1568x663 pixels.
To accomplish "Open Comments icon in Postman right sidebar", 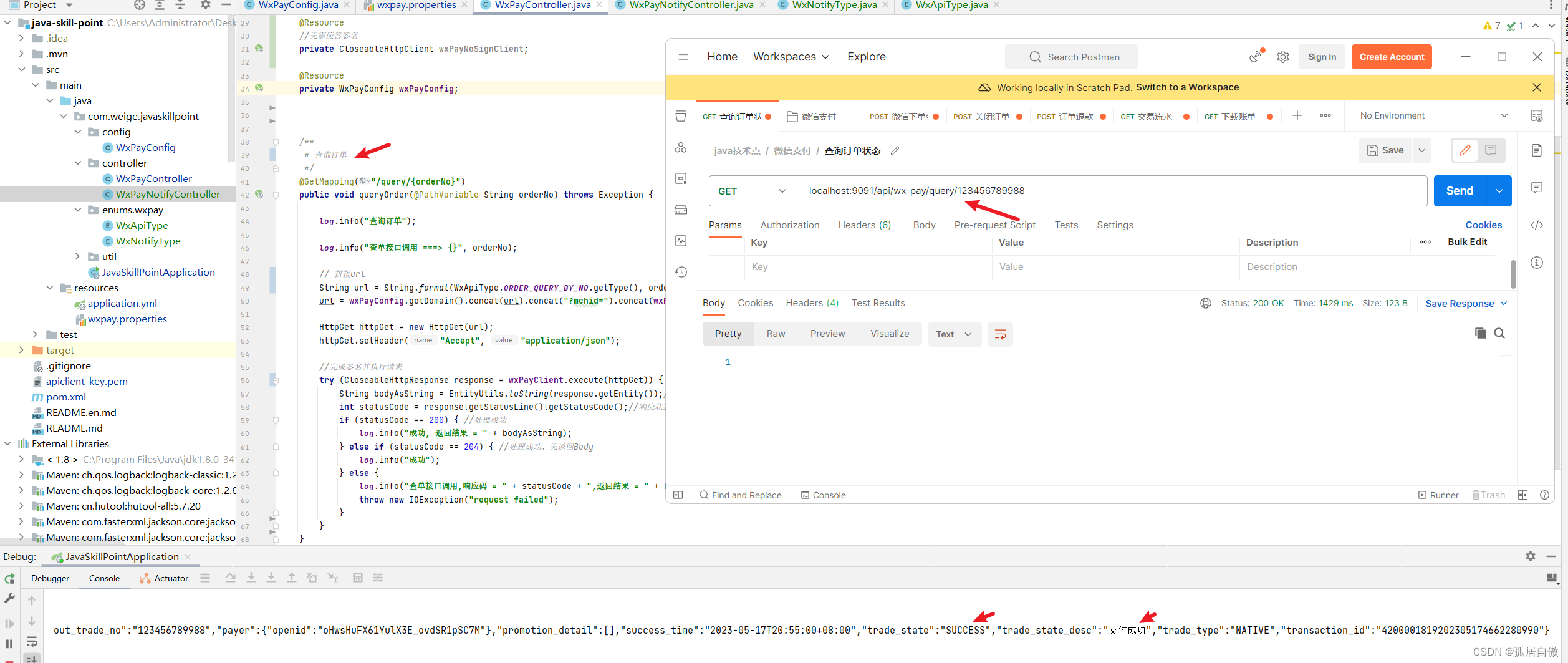I will [x=1537, y=188].
